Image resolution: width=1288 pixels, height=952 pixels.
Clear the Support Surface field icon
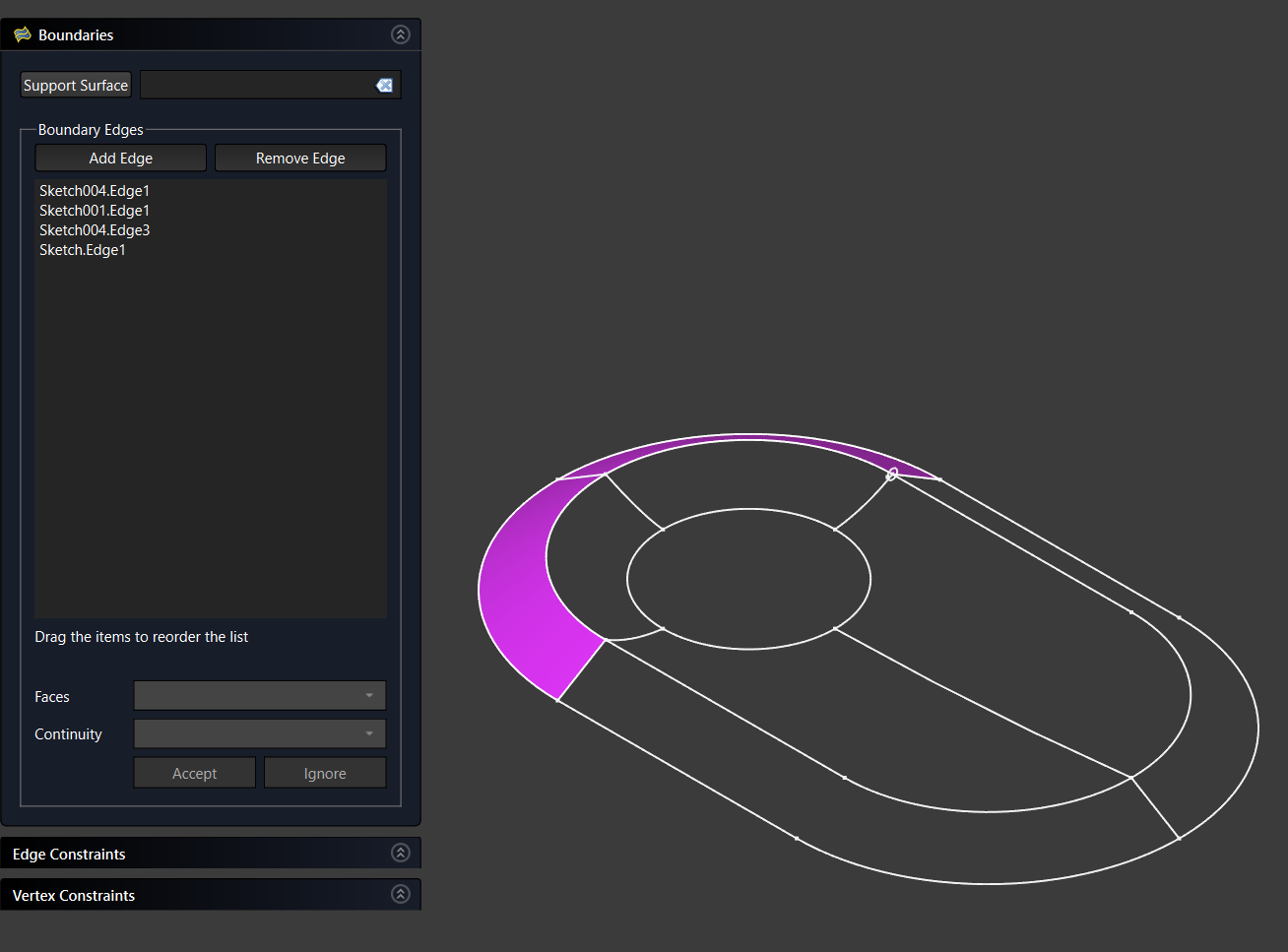point(384,86)
